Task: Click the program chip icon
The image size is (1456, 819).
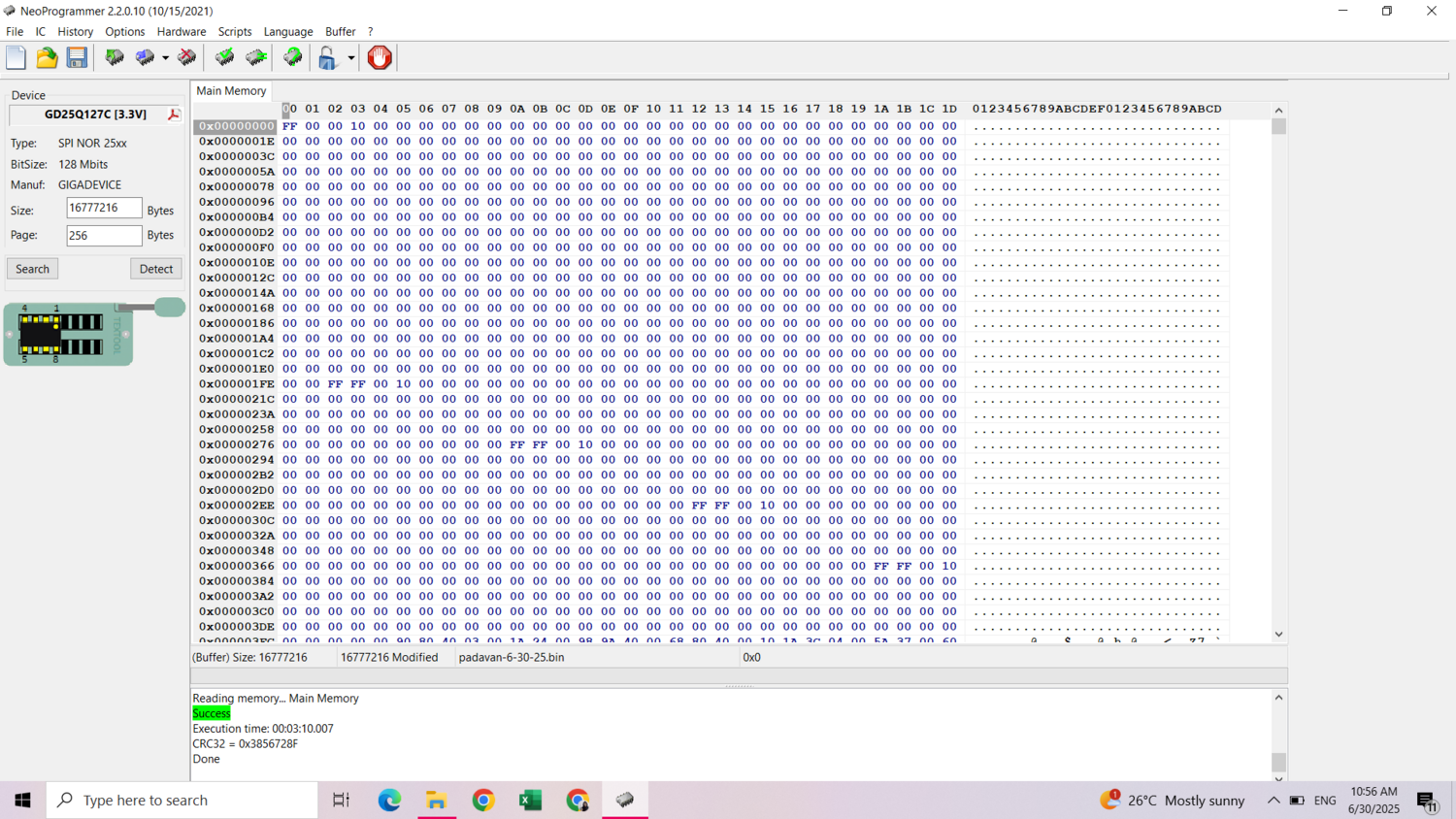Action: [x=145, y=58]
